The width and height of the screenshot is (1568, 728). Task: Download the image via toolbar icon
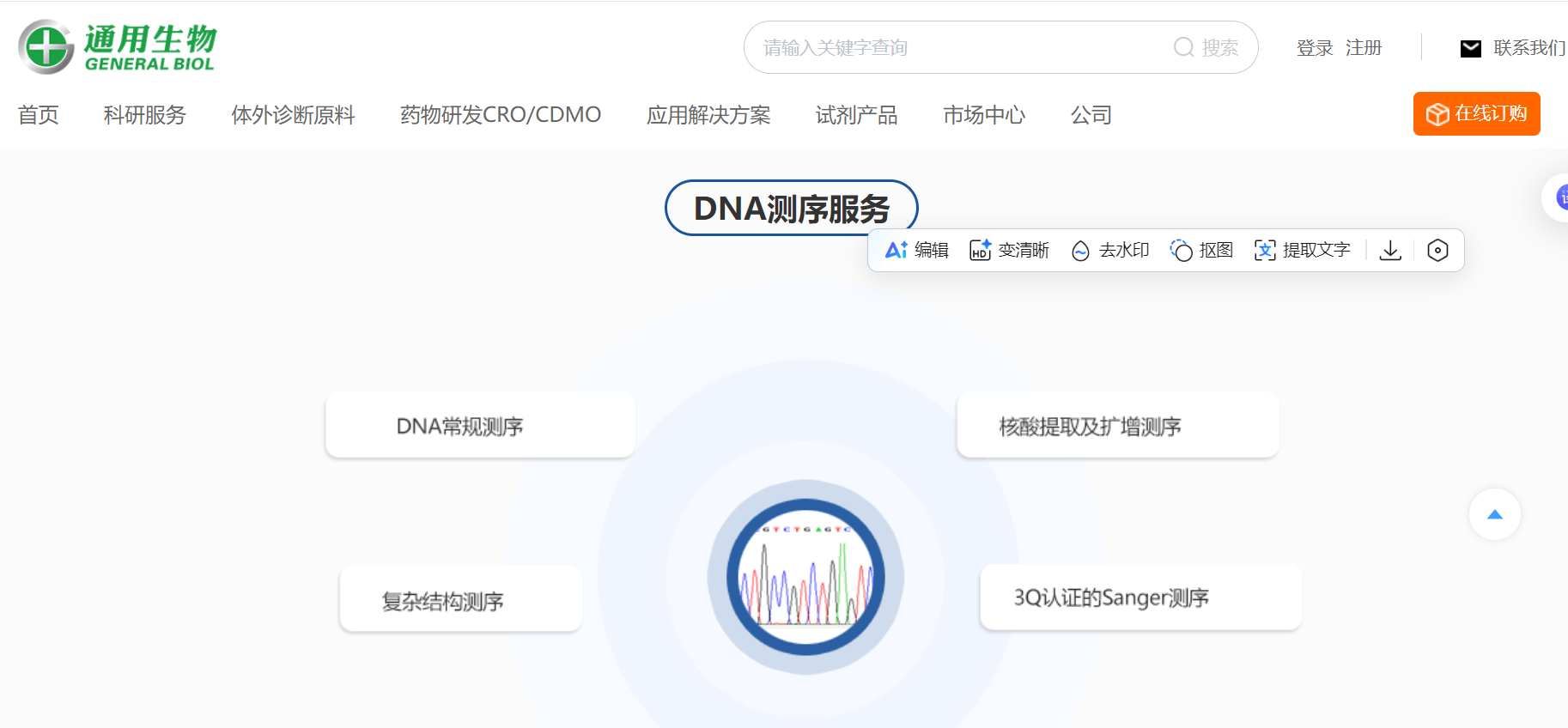(1390, 250)
